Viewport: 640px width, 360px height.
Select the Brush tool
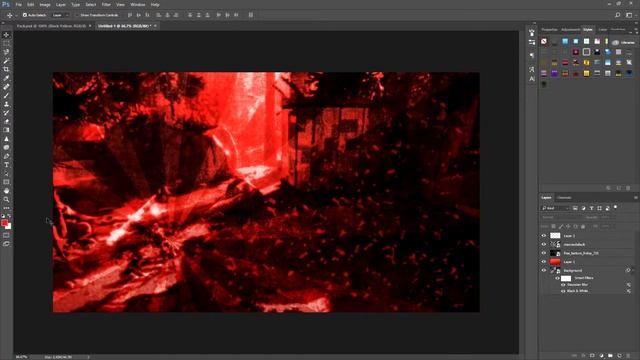click(x=6, y=95)
